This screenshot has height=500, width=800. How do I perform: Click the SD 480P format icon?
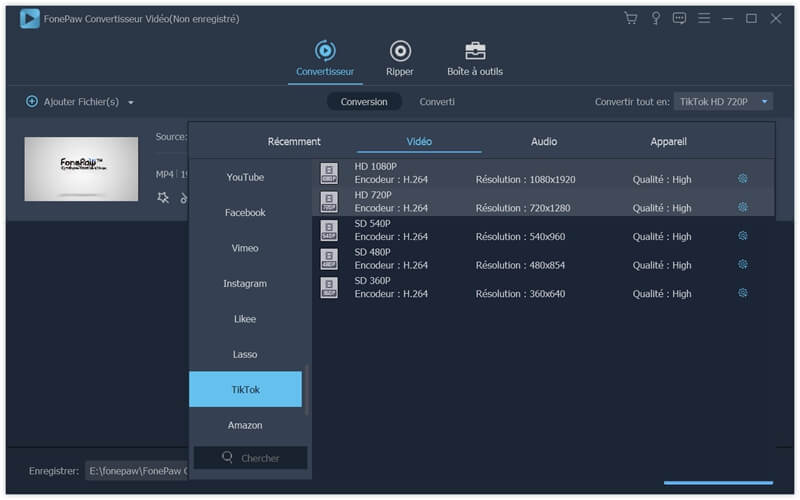coord(329,259)
